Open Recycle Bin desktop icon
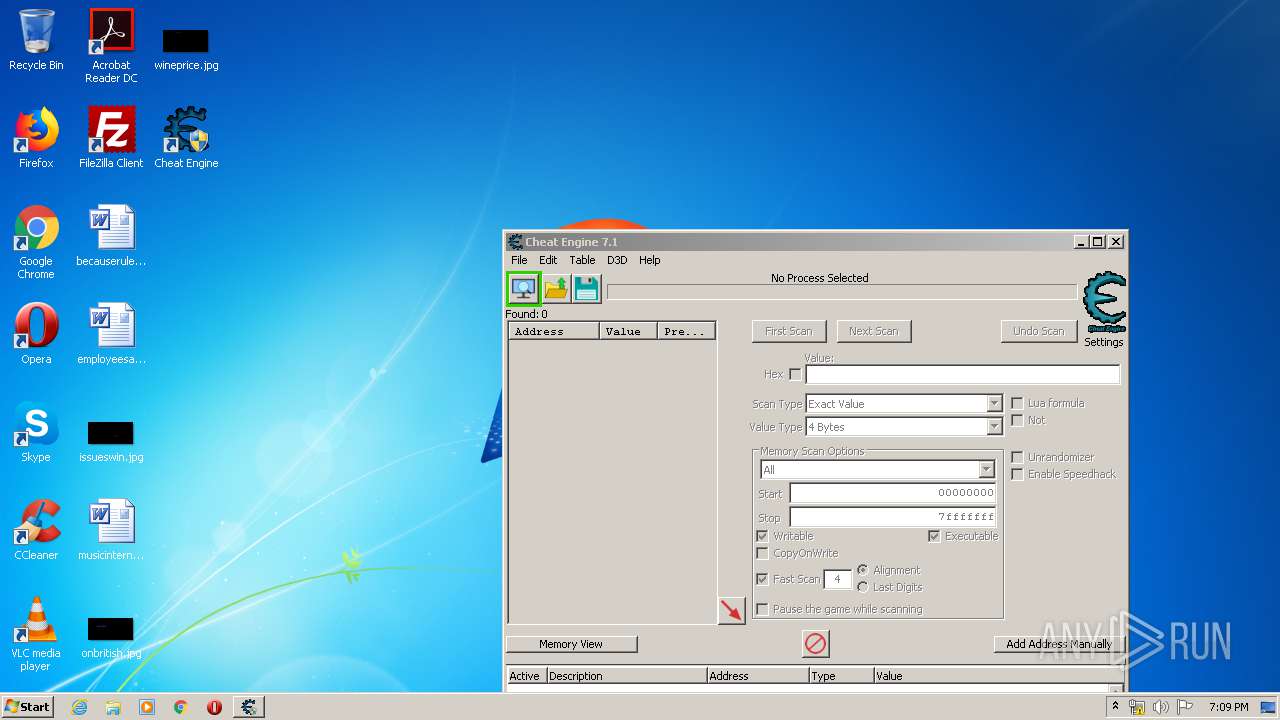The image size is (1280, 720). pos(36,40)
